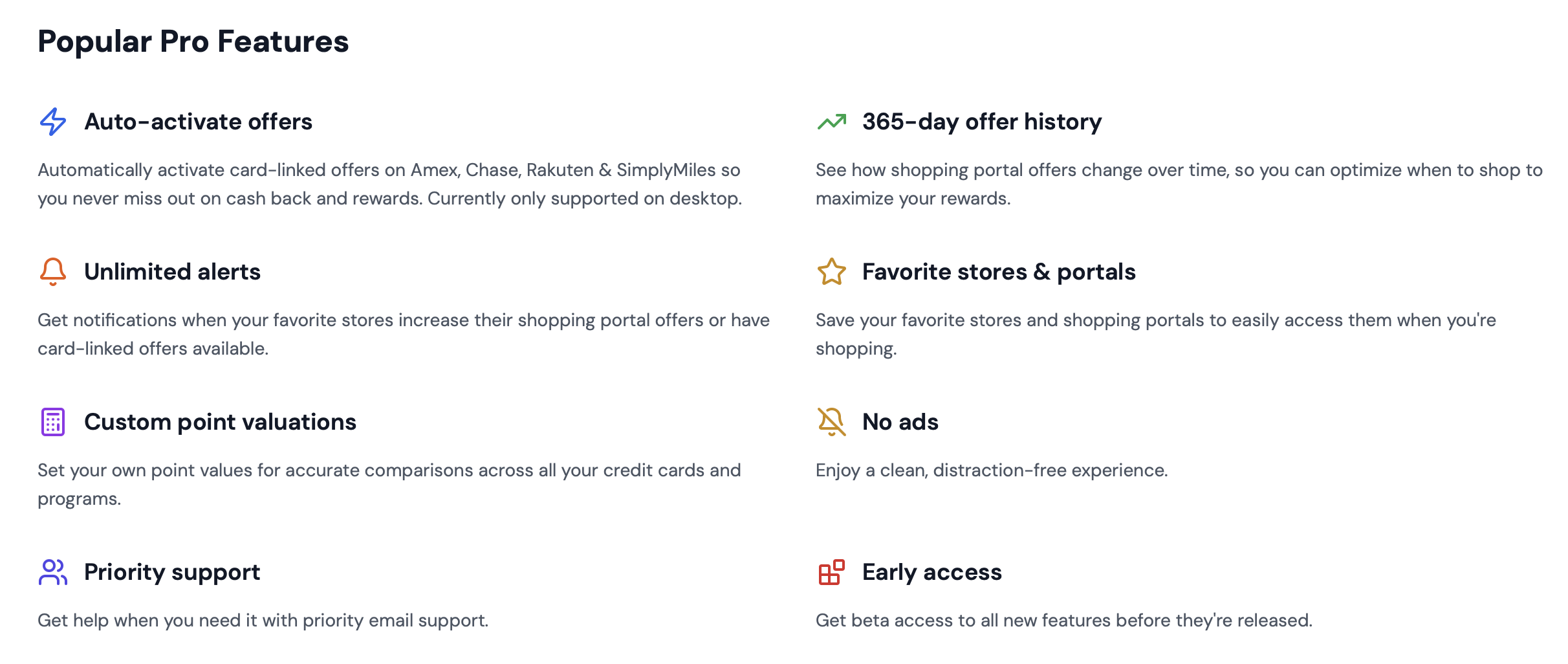
Task: Click the beta access description text
Action: (1063, 620)
